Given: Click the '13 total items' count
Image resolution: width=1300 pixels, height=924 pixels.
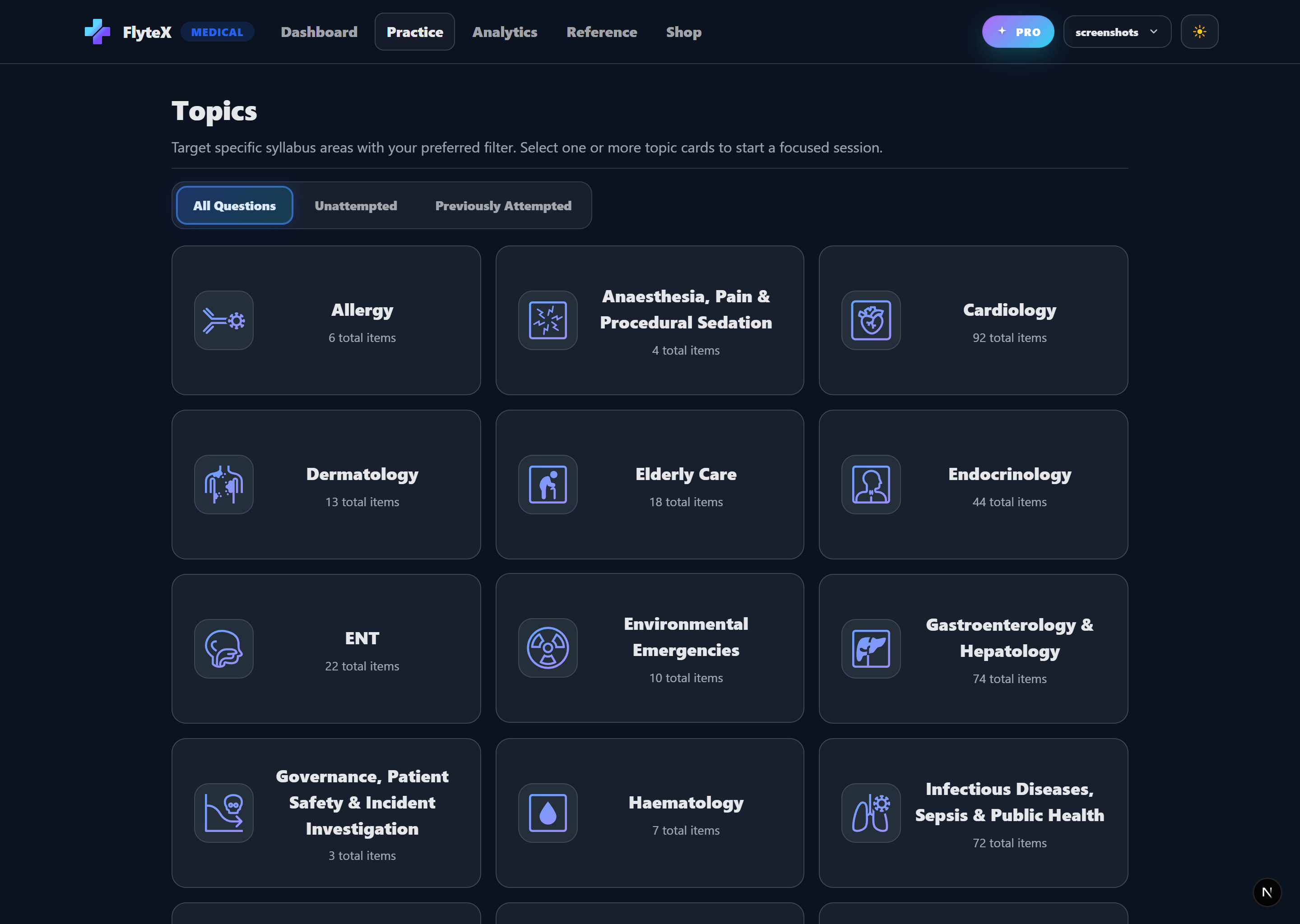Looking at the screenshot, I should 362,502.
